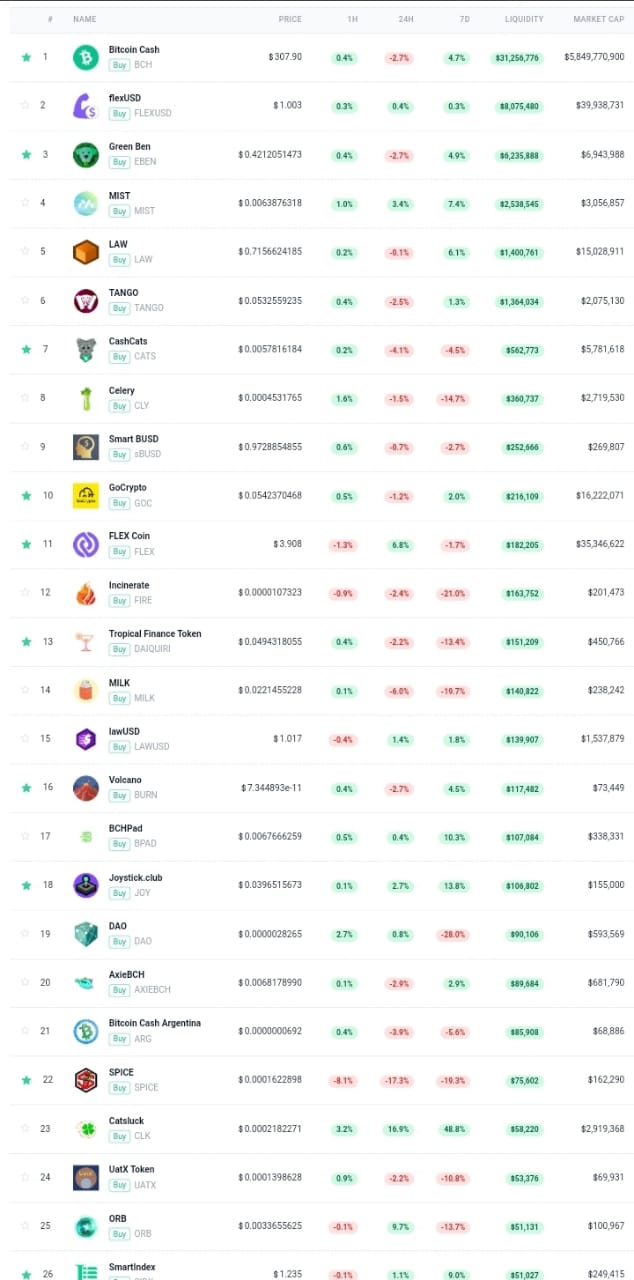This screenshot has width=634, height=1280.
Task: Buy Catsluck CLK via Buy button
Action: [120, 1136]
